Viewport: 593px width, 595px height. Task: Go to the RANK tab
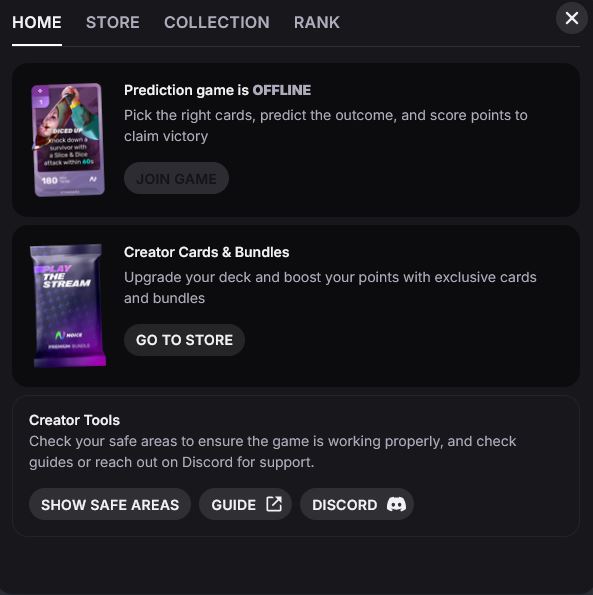tap(316, 22)
